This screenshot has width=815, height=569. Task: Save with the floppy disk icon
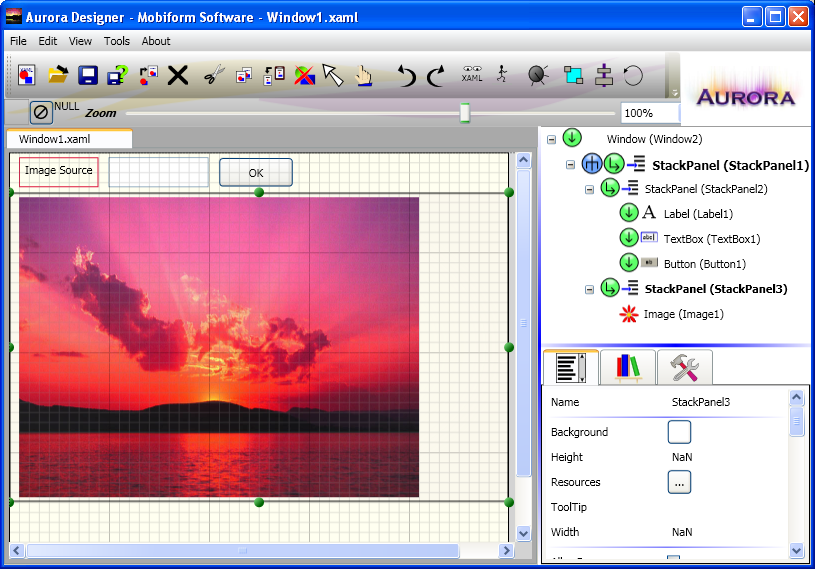pos(88,75)
